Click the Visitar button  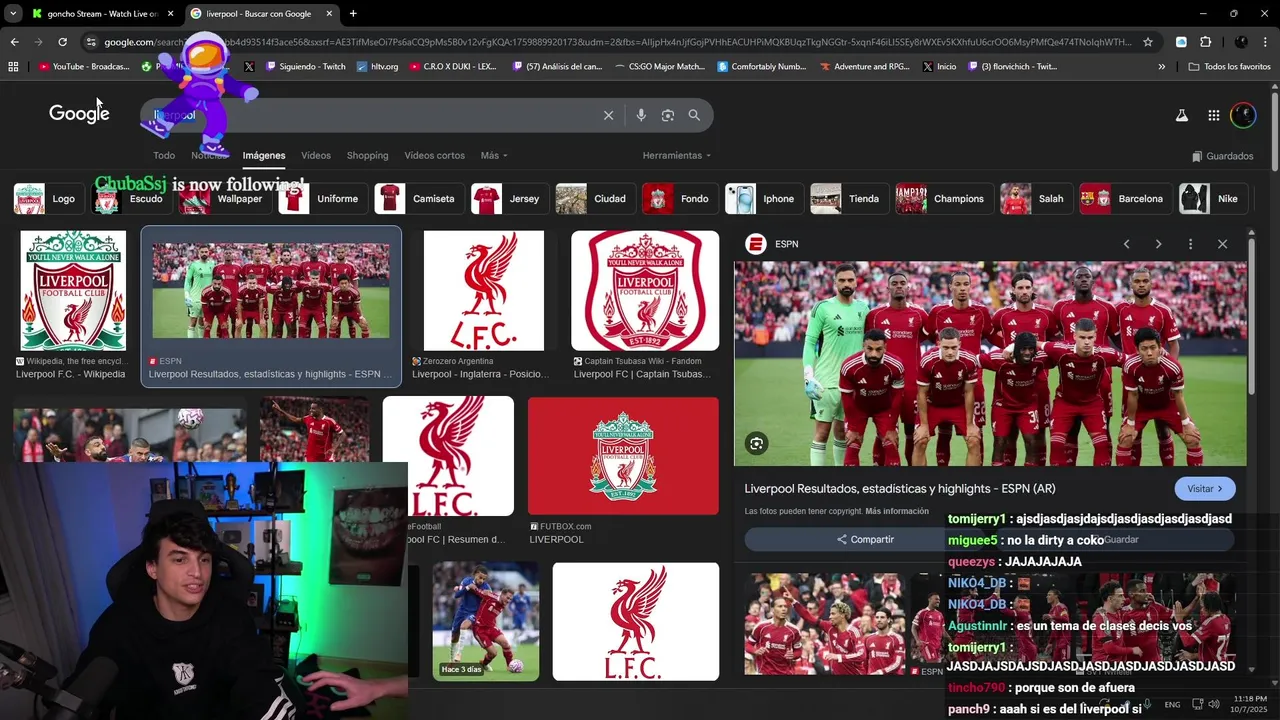tap(1205, 489)
